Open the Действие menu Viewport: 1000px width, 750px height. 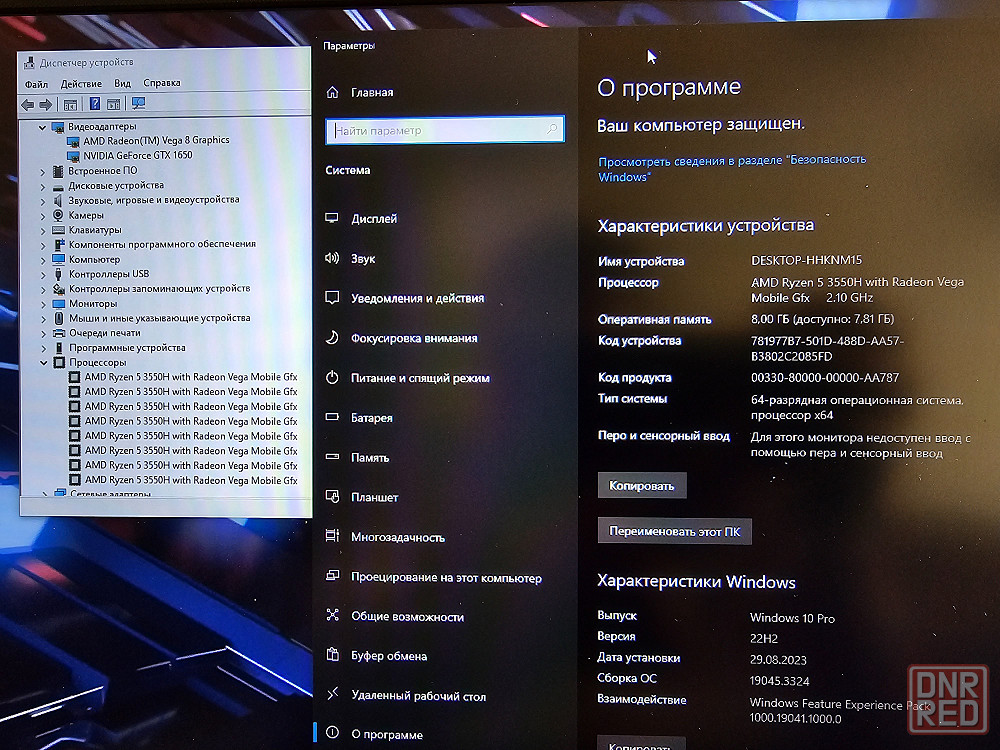click(81, 84)
